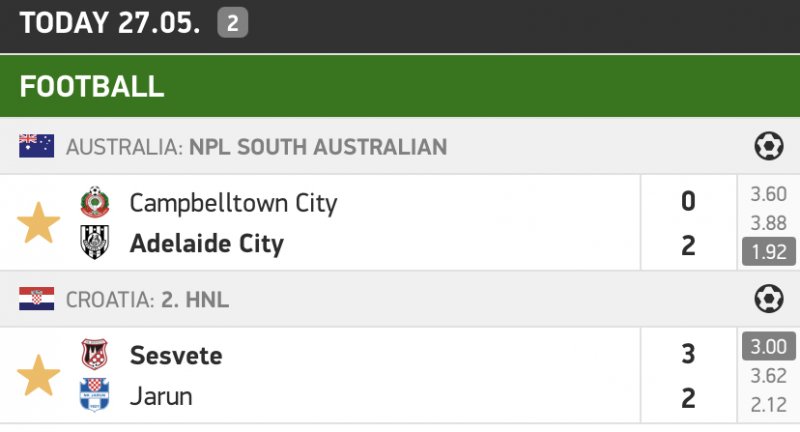Toggle favorite star for Sesvete vs Jarun
Screen dimensions: 800x432
point(39,375)
